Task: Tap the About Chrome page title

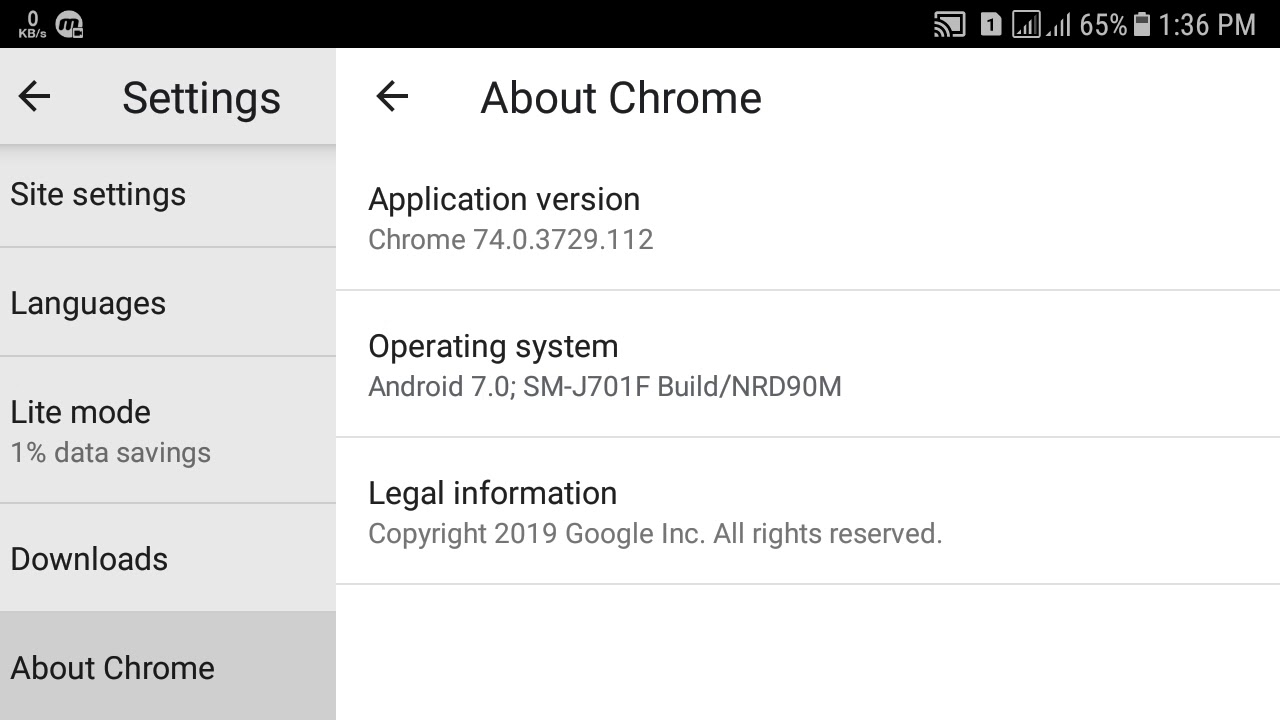Action: click(x=621, y=98)
